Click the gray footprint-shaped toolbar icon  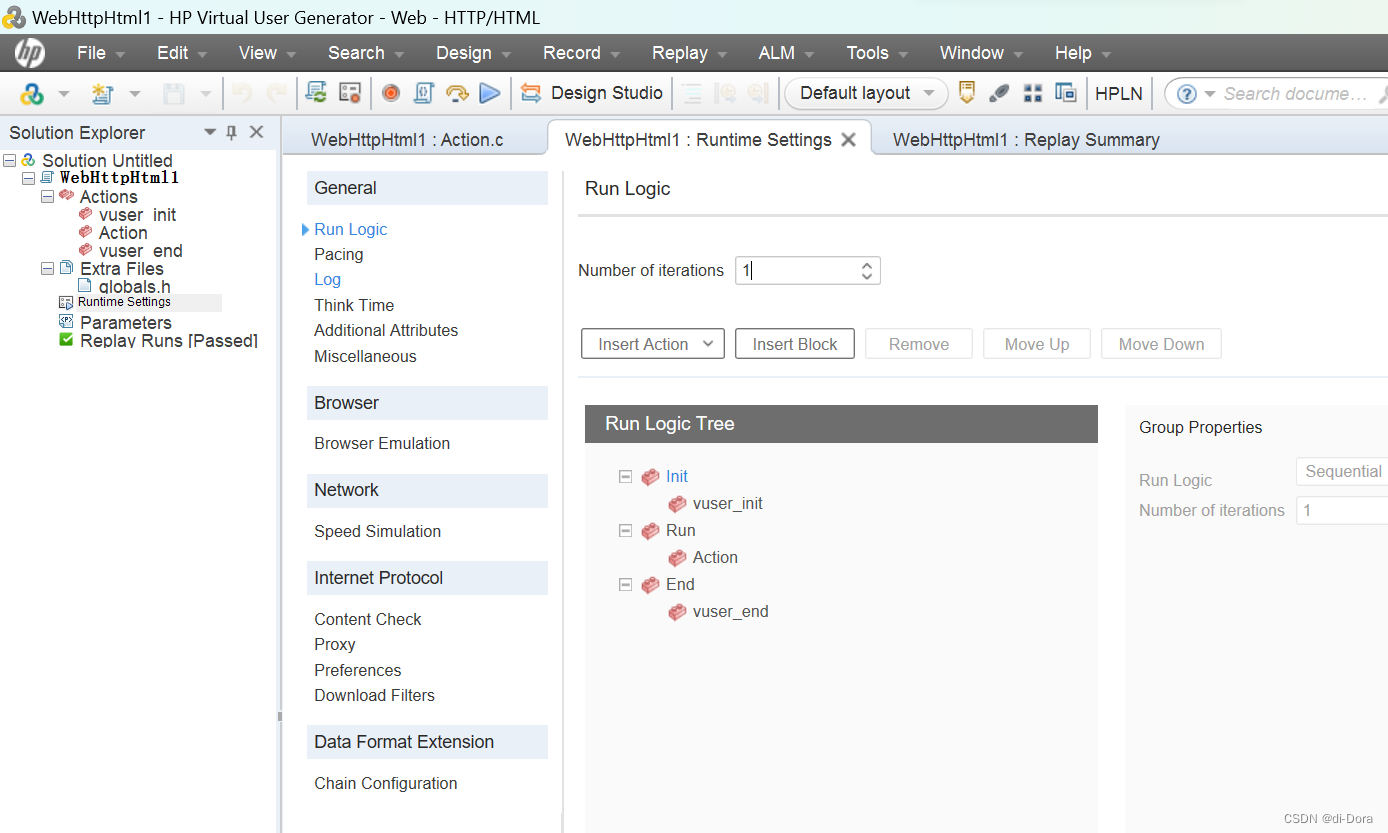coord(999,93)
